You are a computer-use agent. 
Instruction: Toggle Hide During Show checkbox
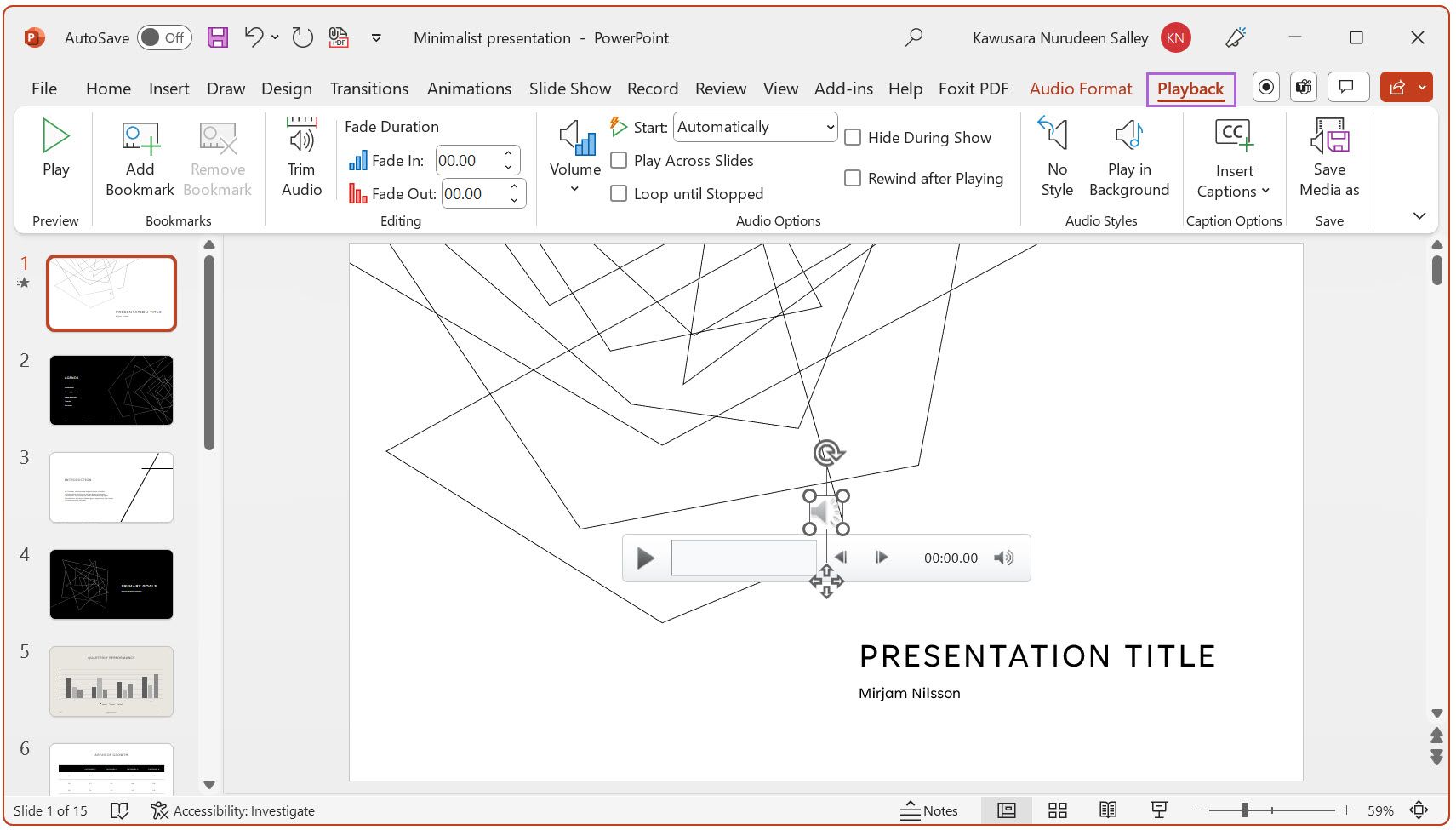(853, 138)
